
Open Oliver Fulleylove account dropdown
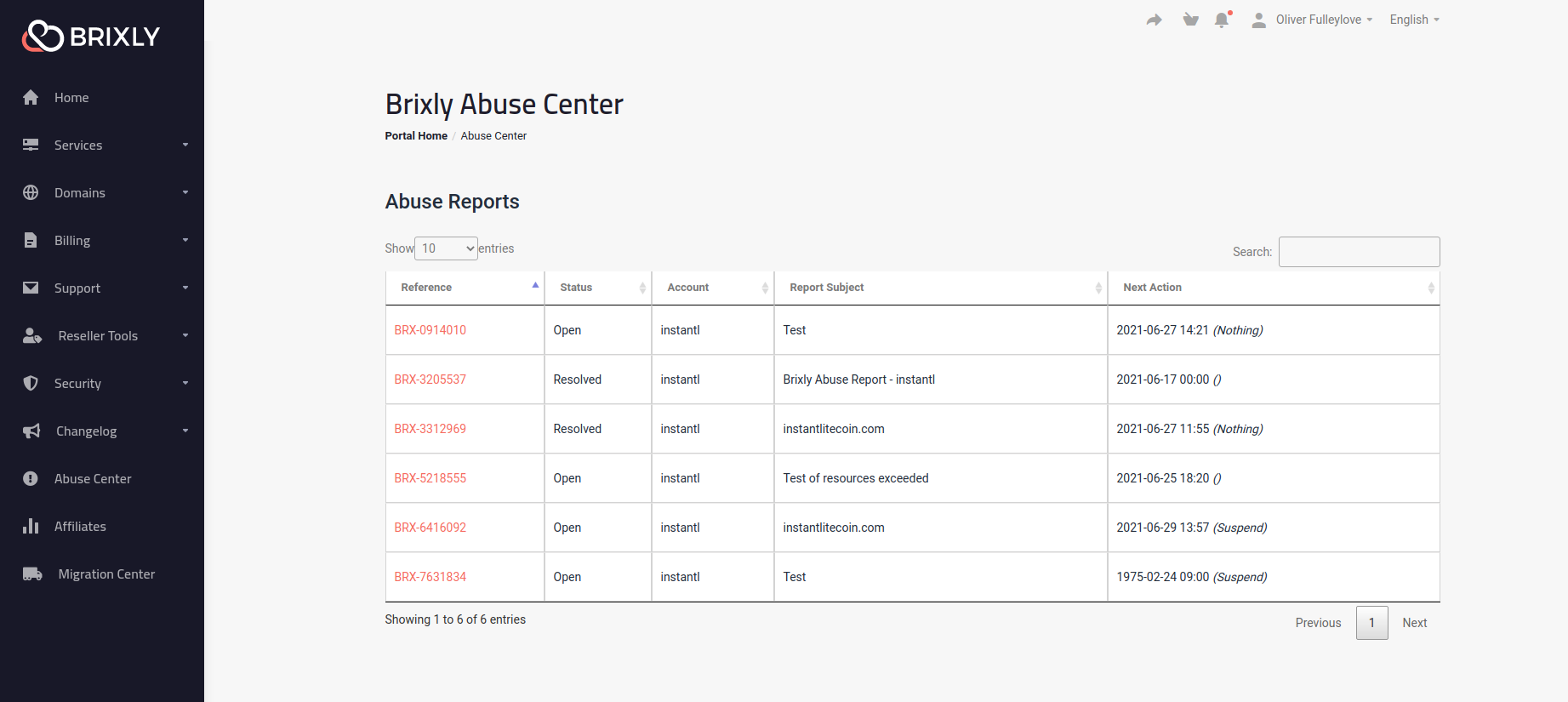1324,20
